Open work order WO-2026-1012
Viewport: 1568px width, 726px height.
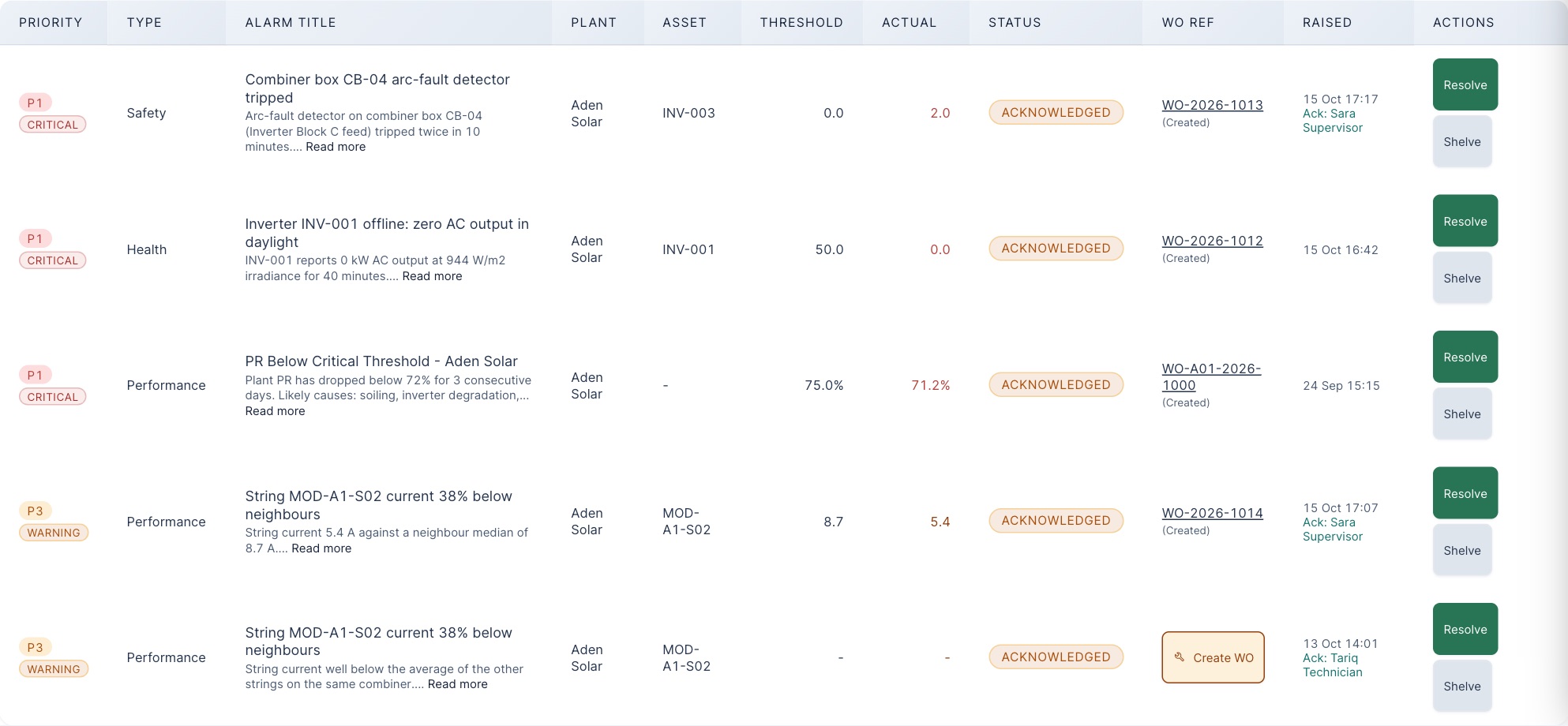tap(1212, 241)
